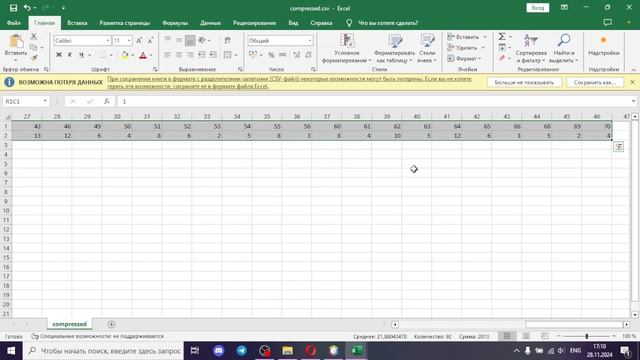Apply red font color A swatch
The image size is (640, 360).
[x=143, y=55]
